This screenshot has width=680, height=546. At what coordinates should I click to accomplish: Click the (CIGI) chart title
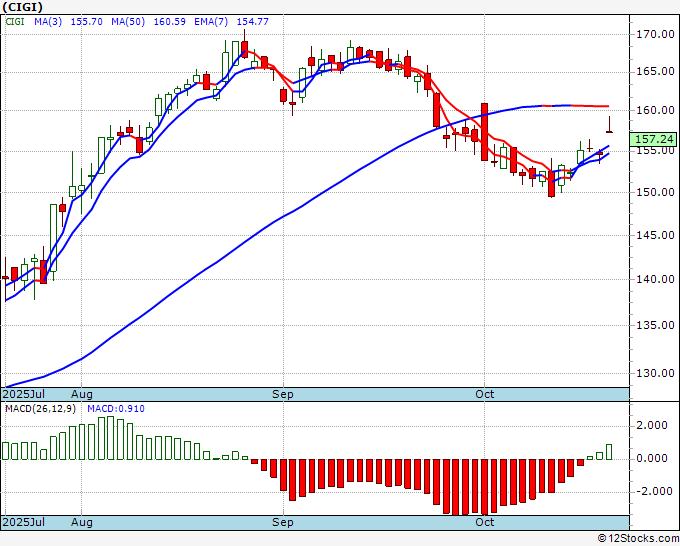coord(23,7)
